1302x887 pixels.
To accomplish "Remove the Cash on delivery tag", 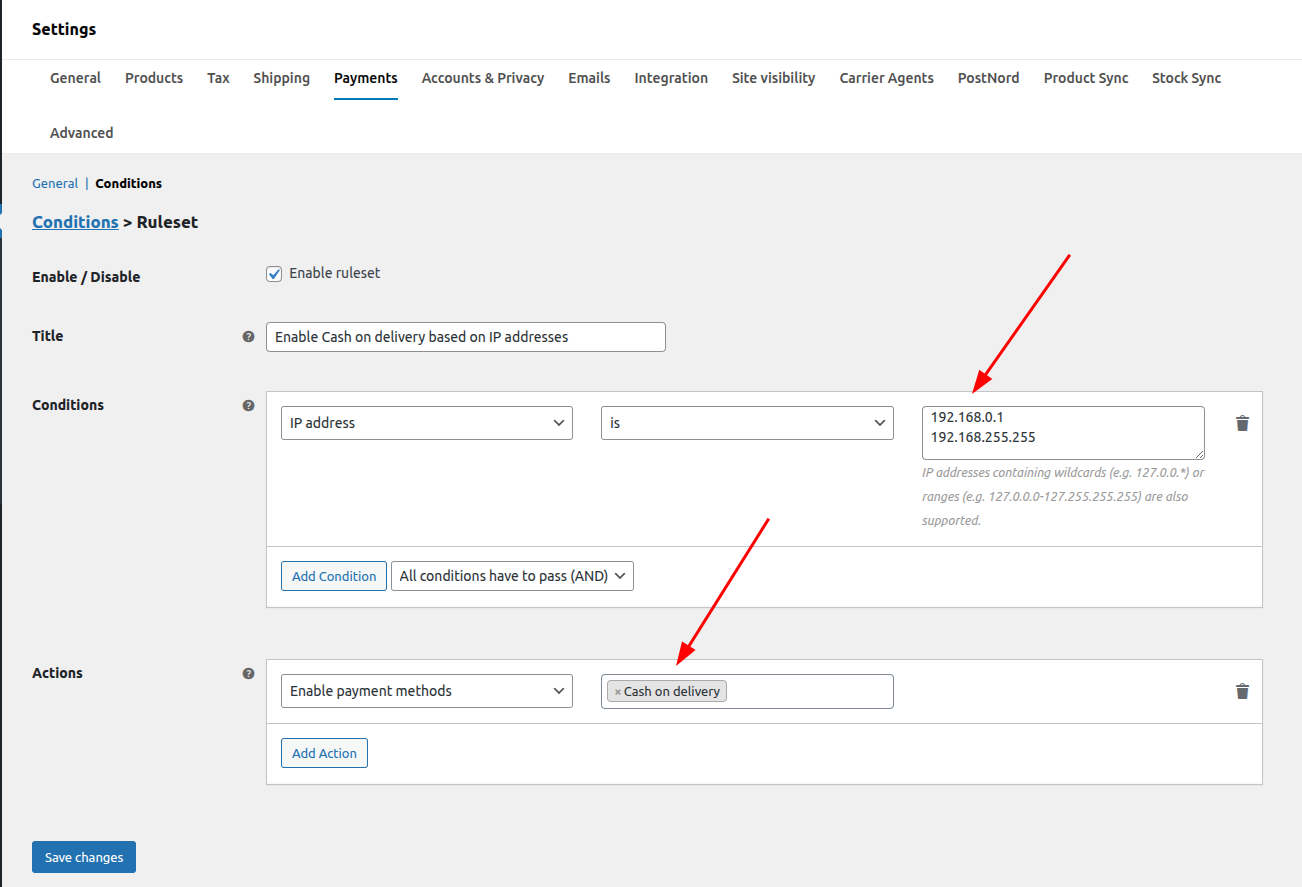I will [617, 692].
